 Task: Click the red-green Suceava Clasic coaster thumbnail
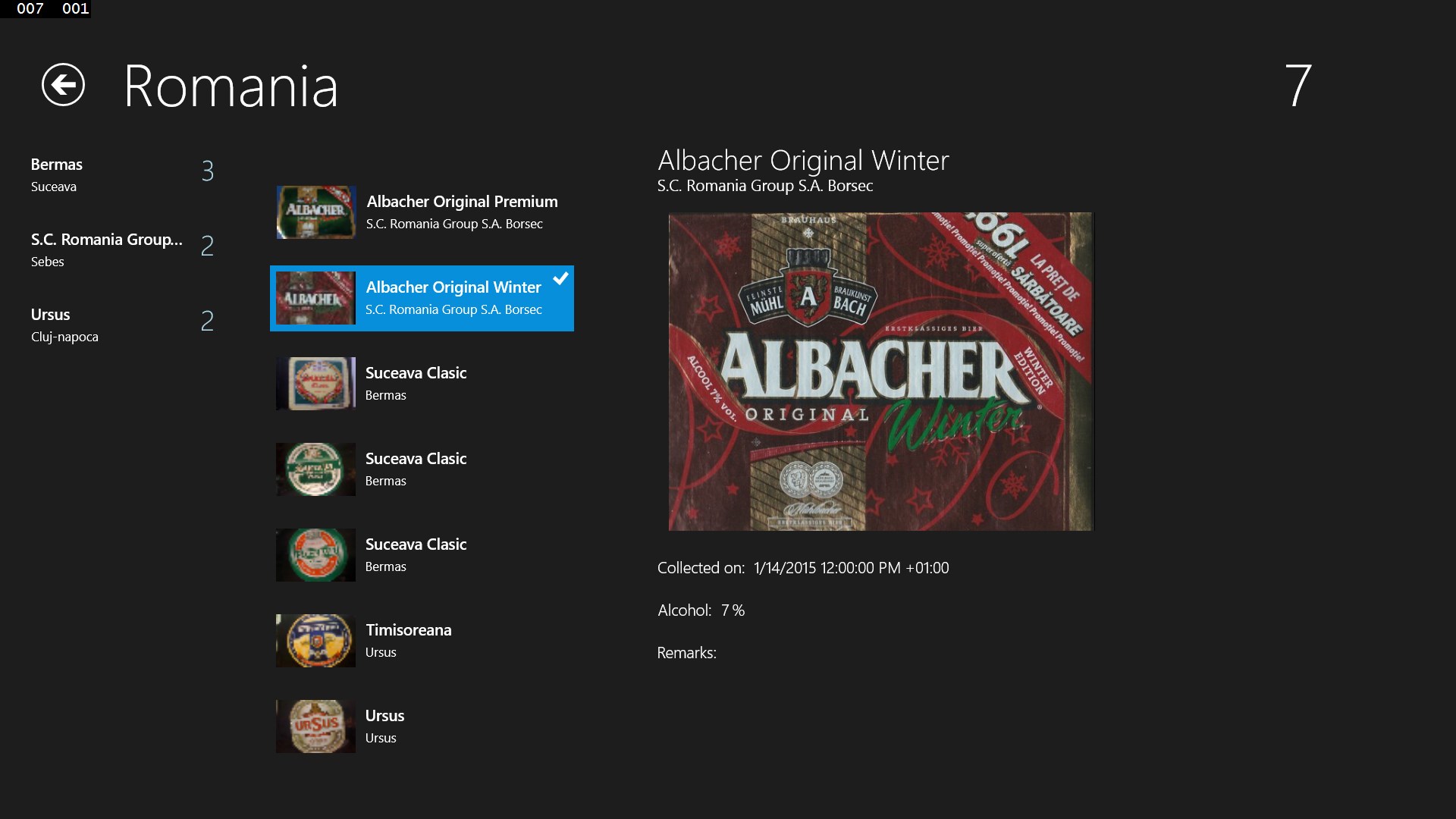tap(315, 555)
